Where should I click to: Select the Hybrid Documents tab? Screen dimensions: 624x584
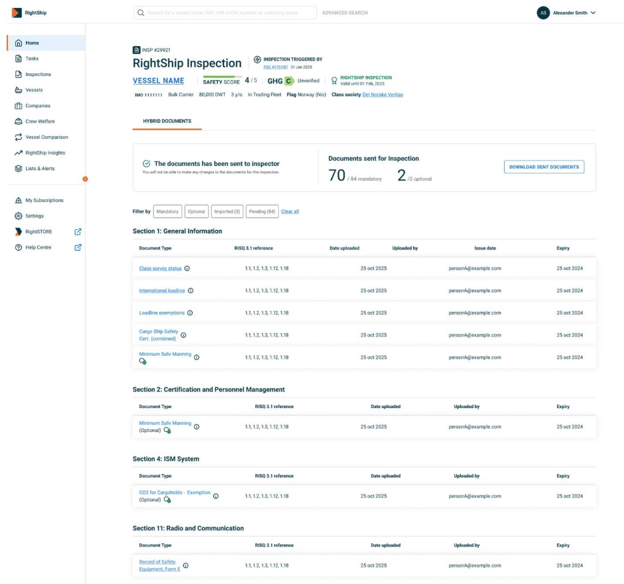point(167,121)
